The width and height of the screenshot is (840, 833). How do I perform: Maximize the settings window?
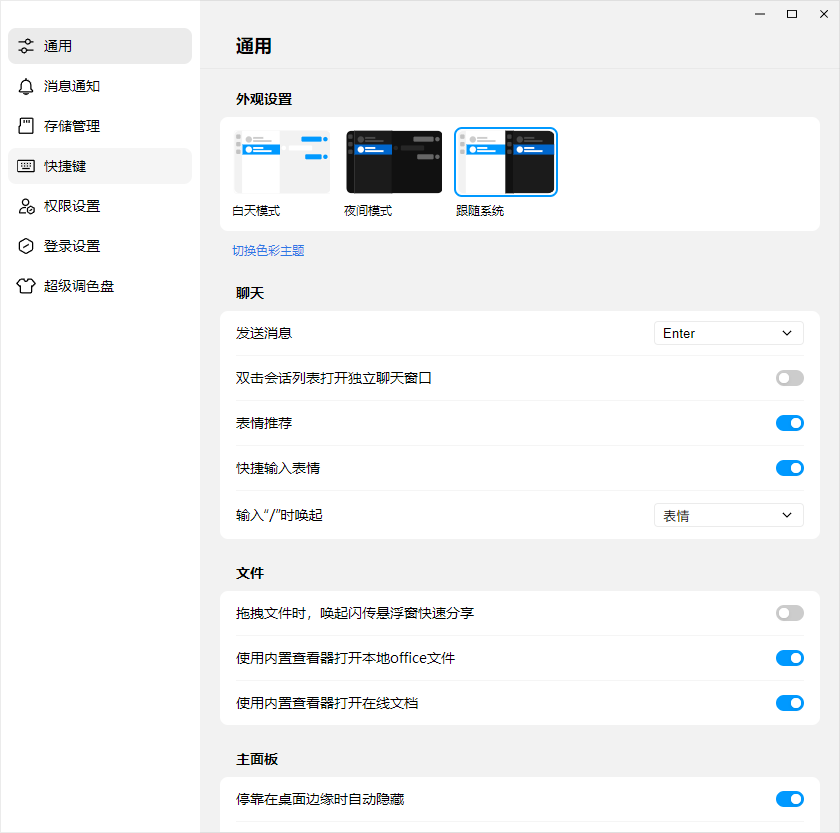792,14
